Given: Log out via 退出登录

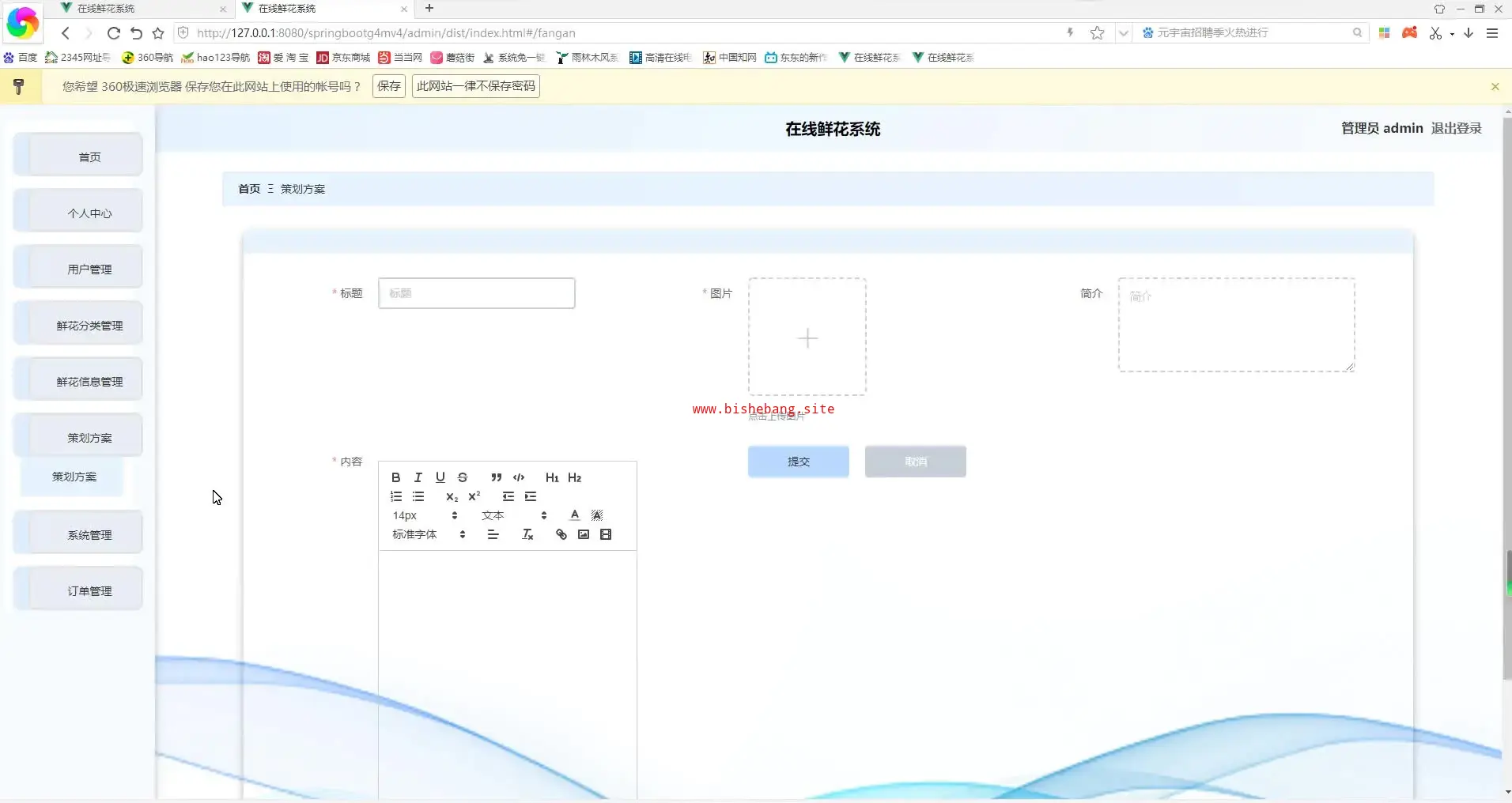Looking at the screenshot, I should (1457, 128).
